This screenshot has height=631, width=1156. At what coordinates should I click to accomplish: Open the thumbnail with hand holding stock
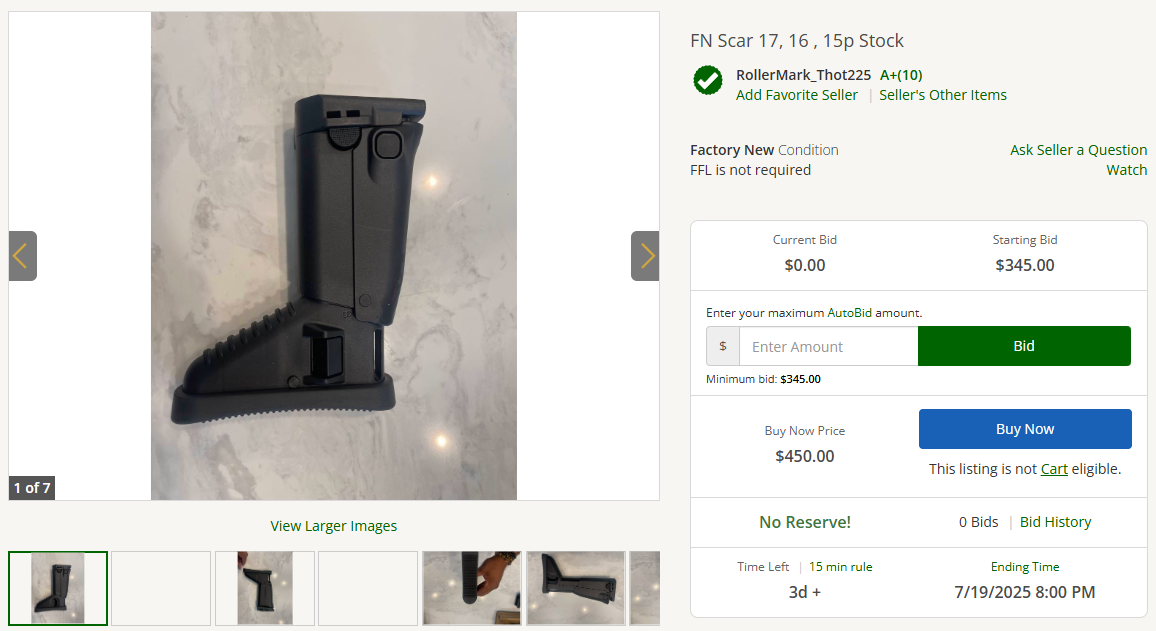(x=472, y=588)
